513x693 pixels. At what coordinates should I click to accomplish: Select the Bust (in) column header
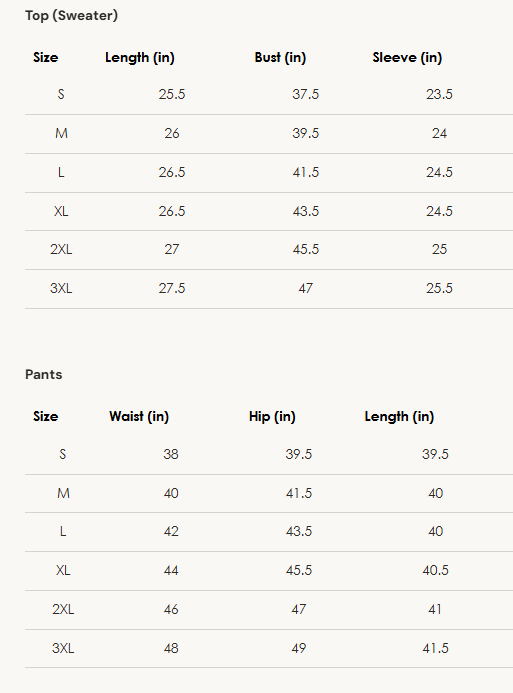280,57
